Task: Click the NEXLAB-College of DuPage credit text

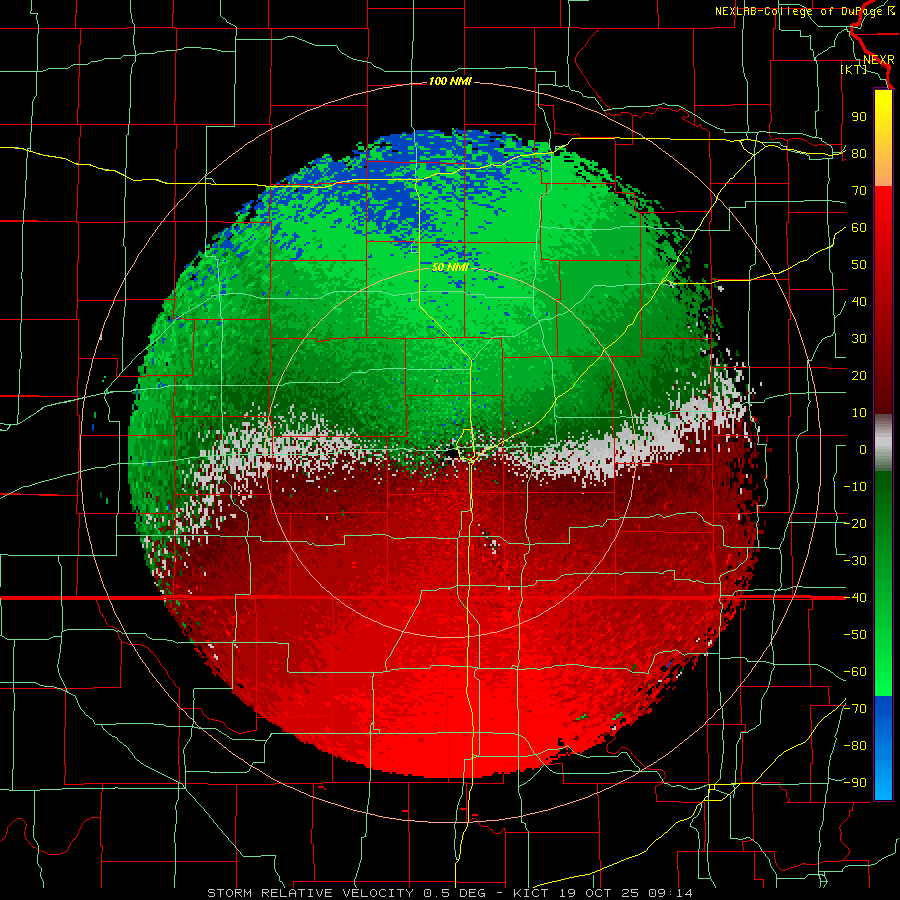Action: pyautogui.click(x=797, y=11)
